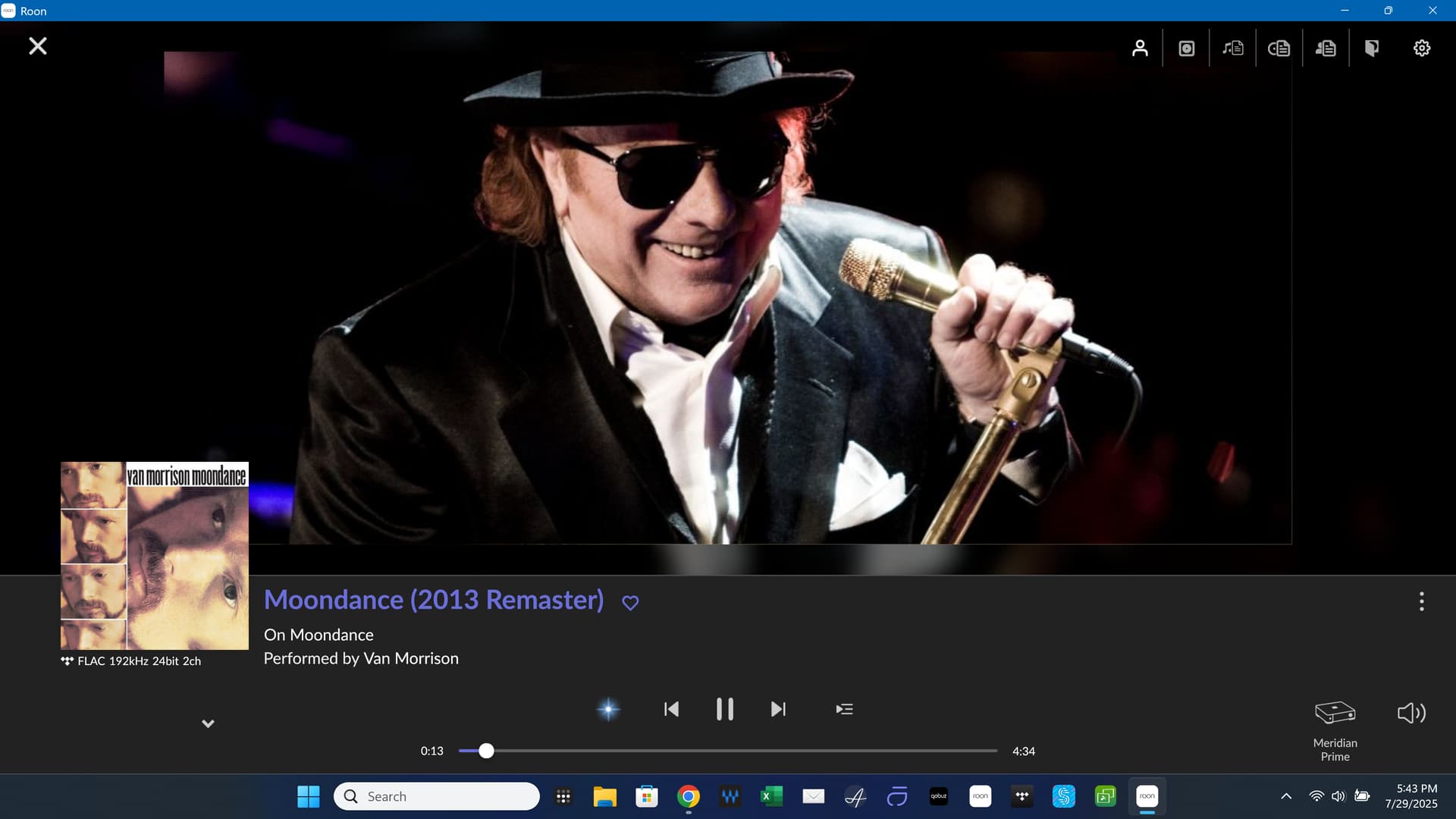Show hidden system tray icons chevron
Viewport: 1456px width, 819px height.
point(1286,796)
